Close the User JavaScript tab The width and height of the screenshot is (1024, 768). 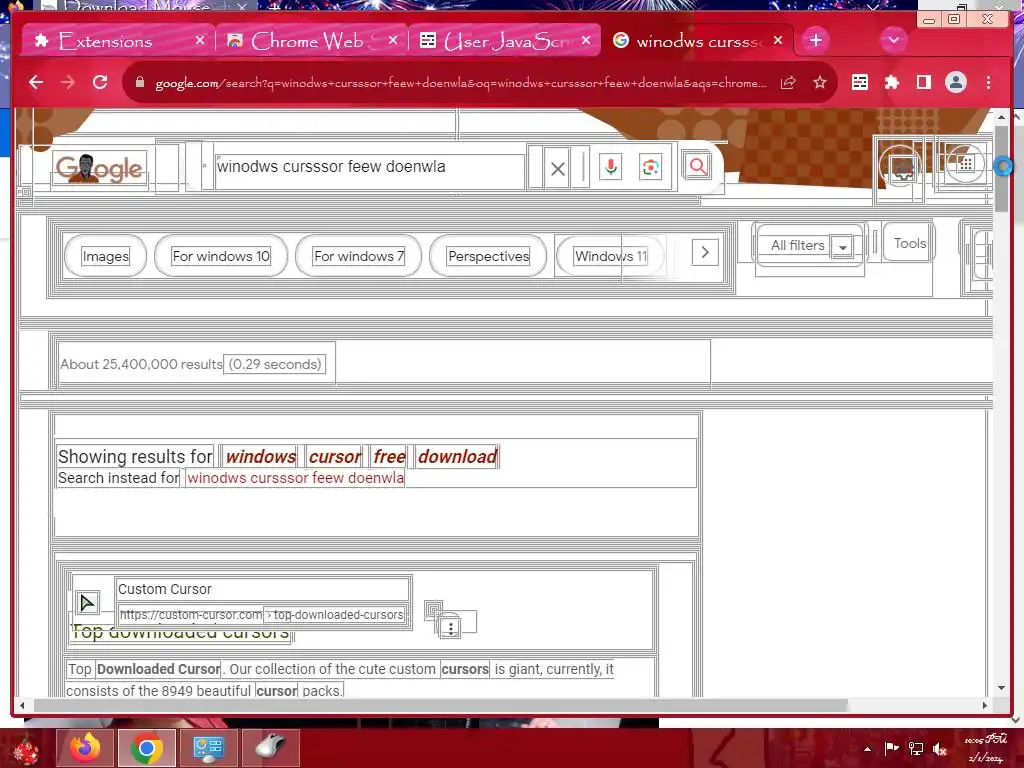(586, 40)
